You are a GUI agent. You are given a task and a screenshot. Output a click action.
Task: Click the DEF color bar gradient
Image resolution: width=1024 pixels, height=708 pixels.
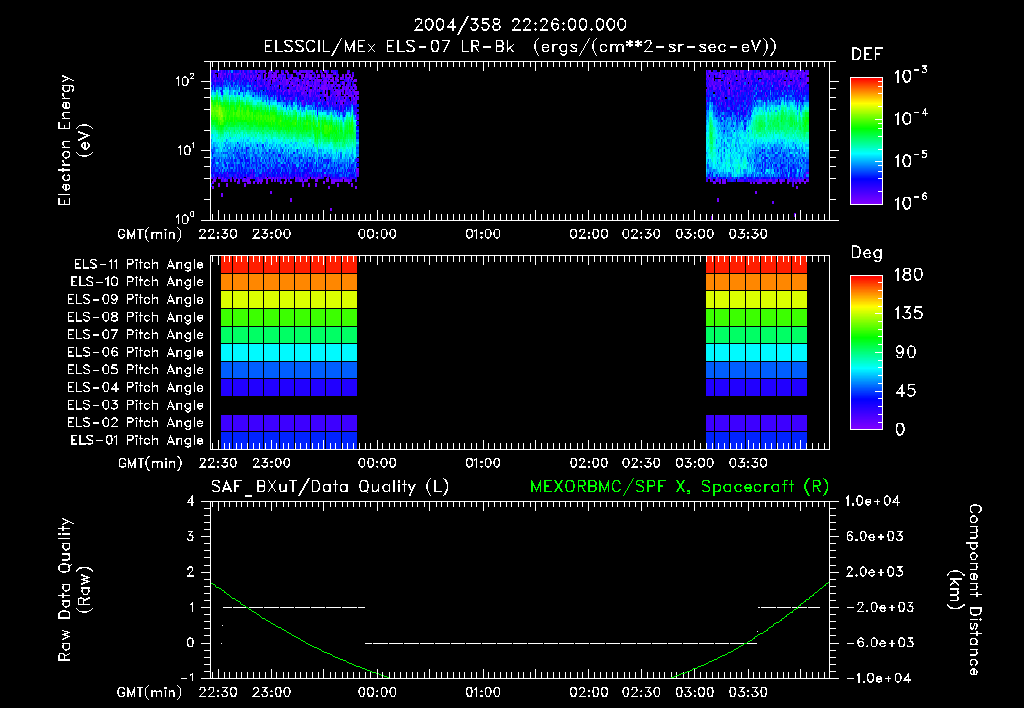(866, 140)
